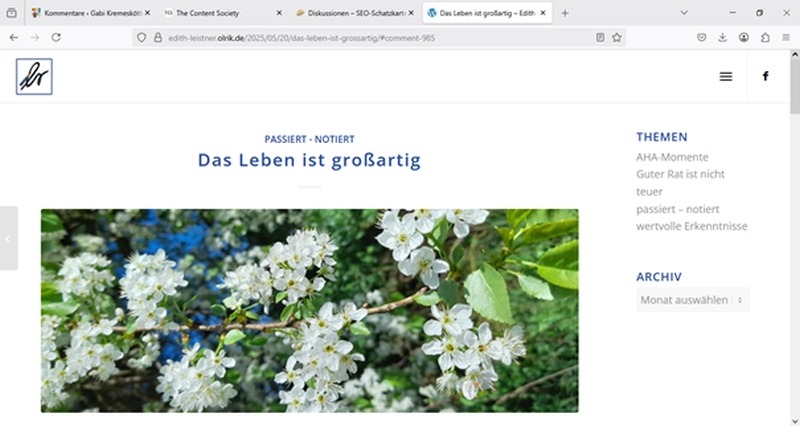Click the 'PASSIERT - NOTIERT' category link
Image resolution: width=800 pixels, height=426 pixels.
click(x=309, y=139)
